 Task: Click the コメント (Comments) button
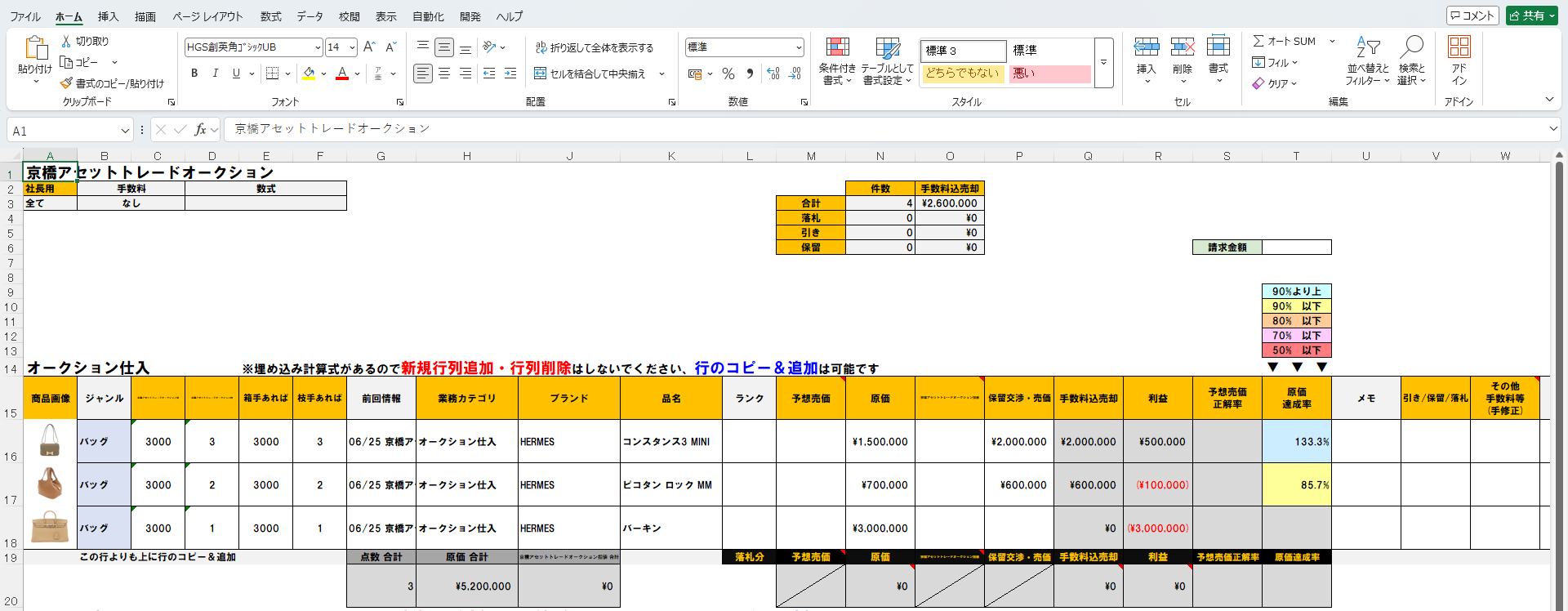tap(1472, 16)
